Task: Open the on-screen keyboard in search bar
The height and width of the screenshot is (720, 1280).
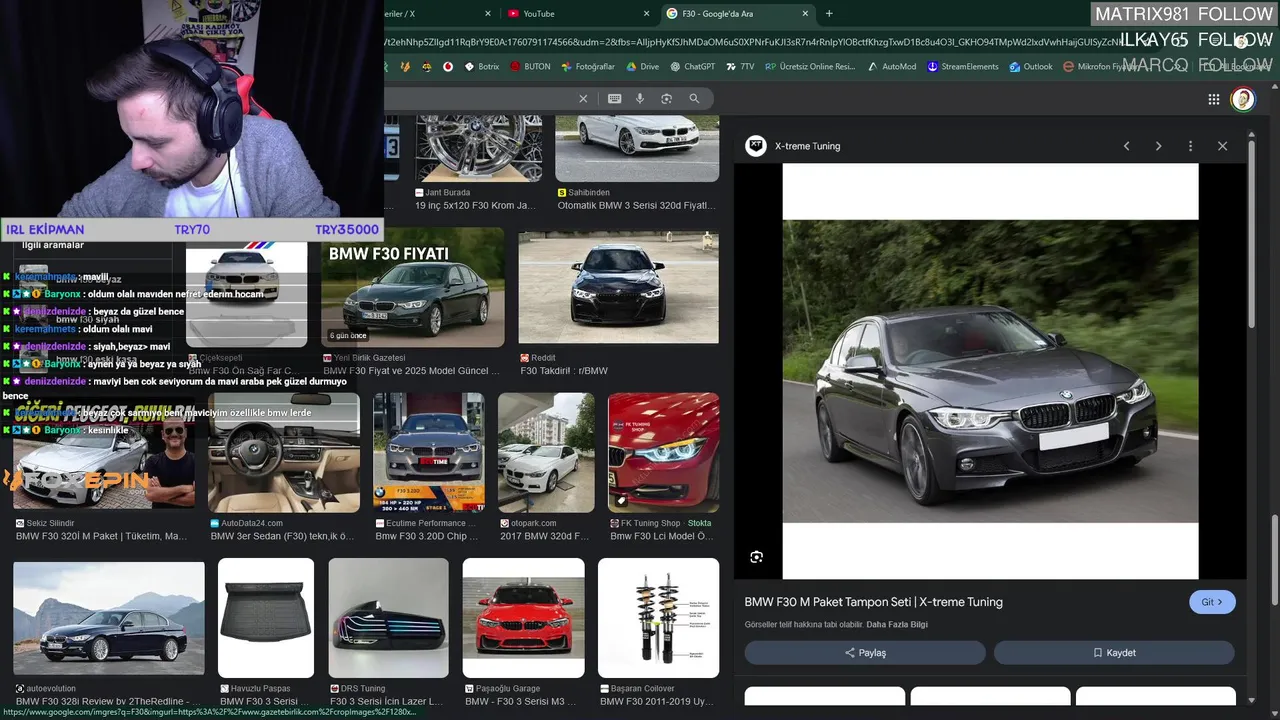Action: click(614, 98)
